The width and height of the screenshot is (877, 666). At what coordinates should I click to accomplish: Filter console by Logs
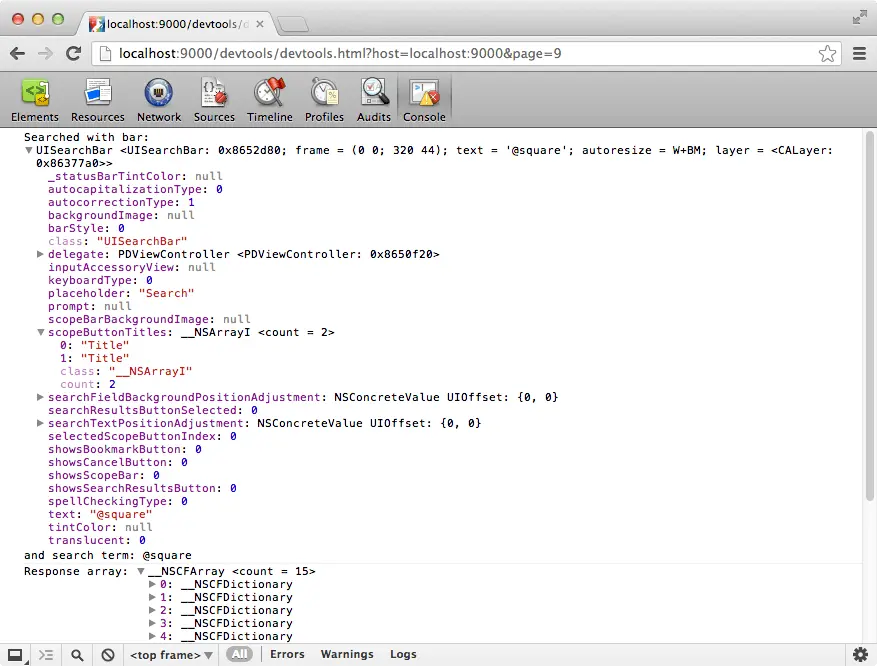pyautogui.click(x=403, y=654)
